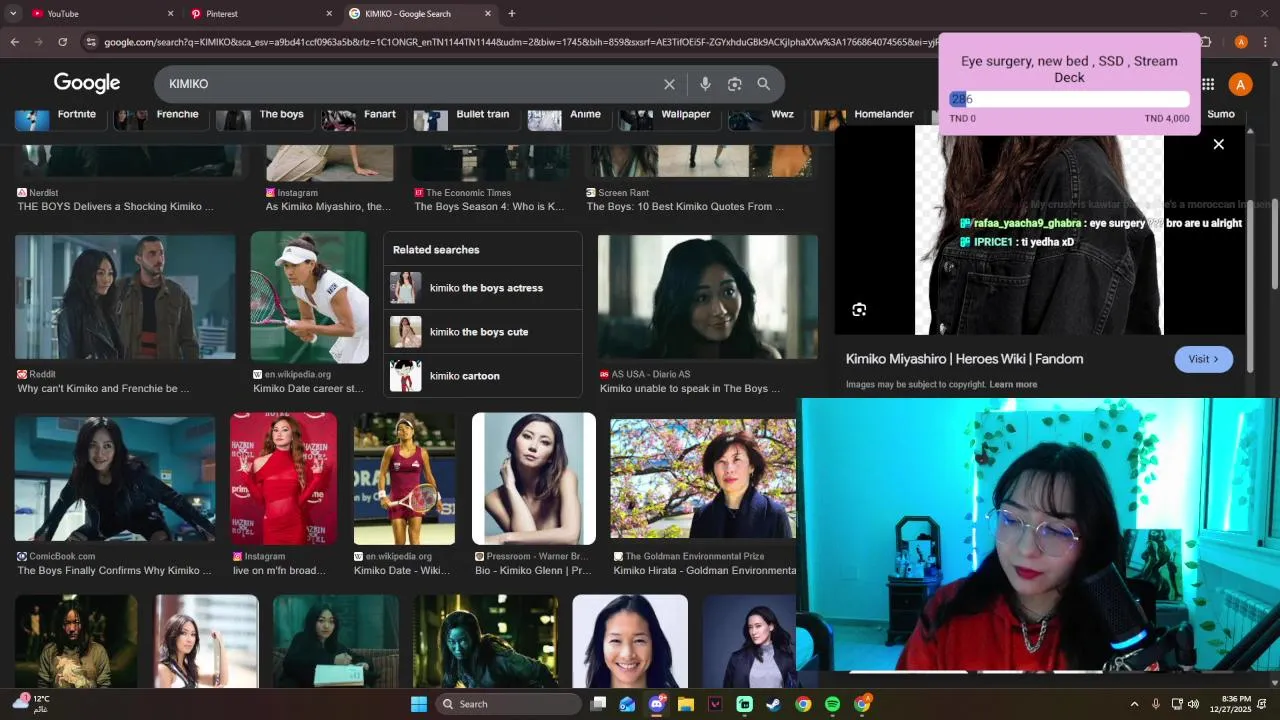
Task: Start voice search via the microphone icon
Action: [705, 84]
